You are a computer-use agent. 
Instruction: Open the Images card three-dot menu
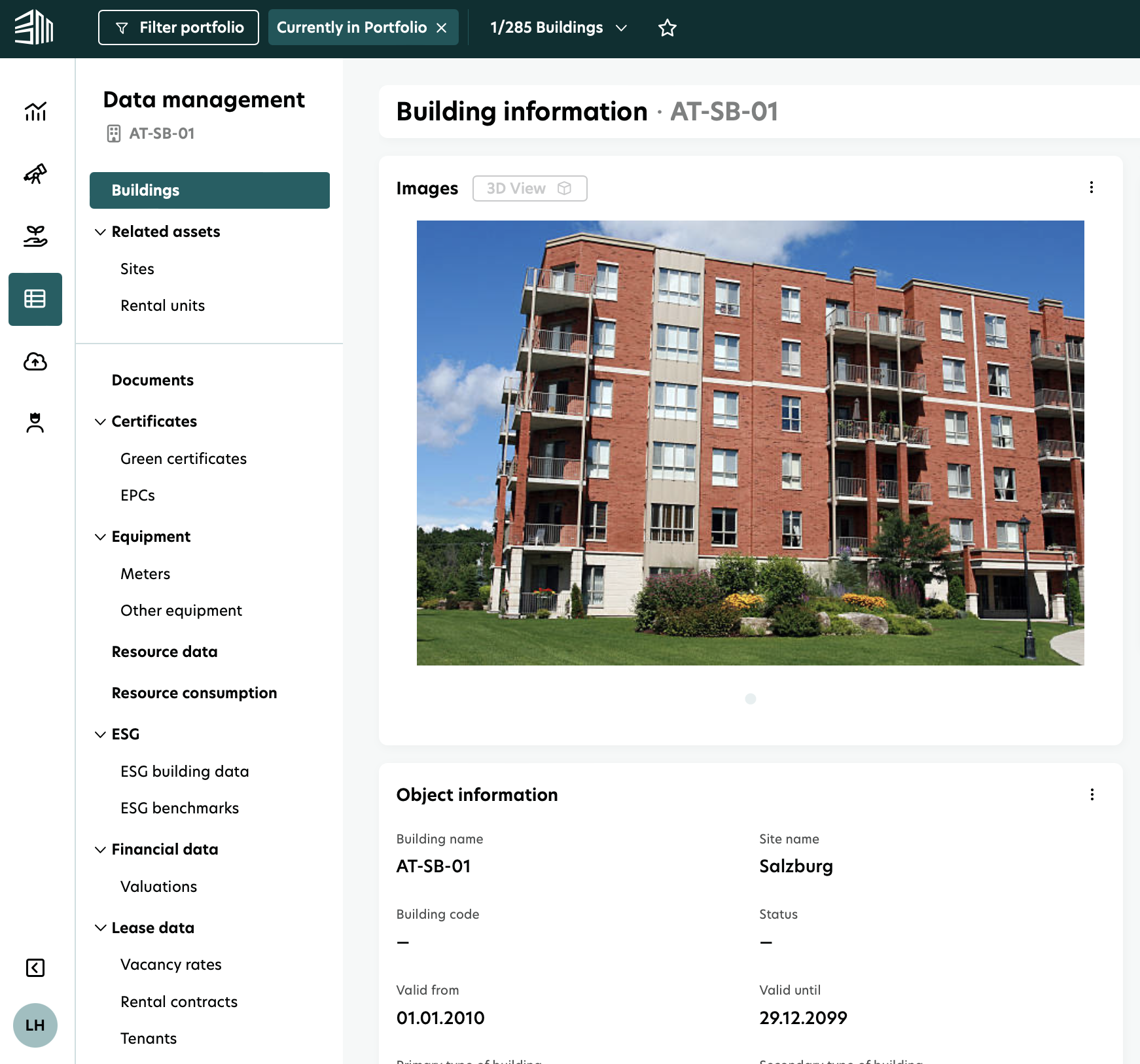(1092, 188)
